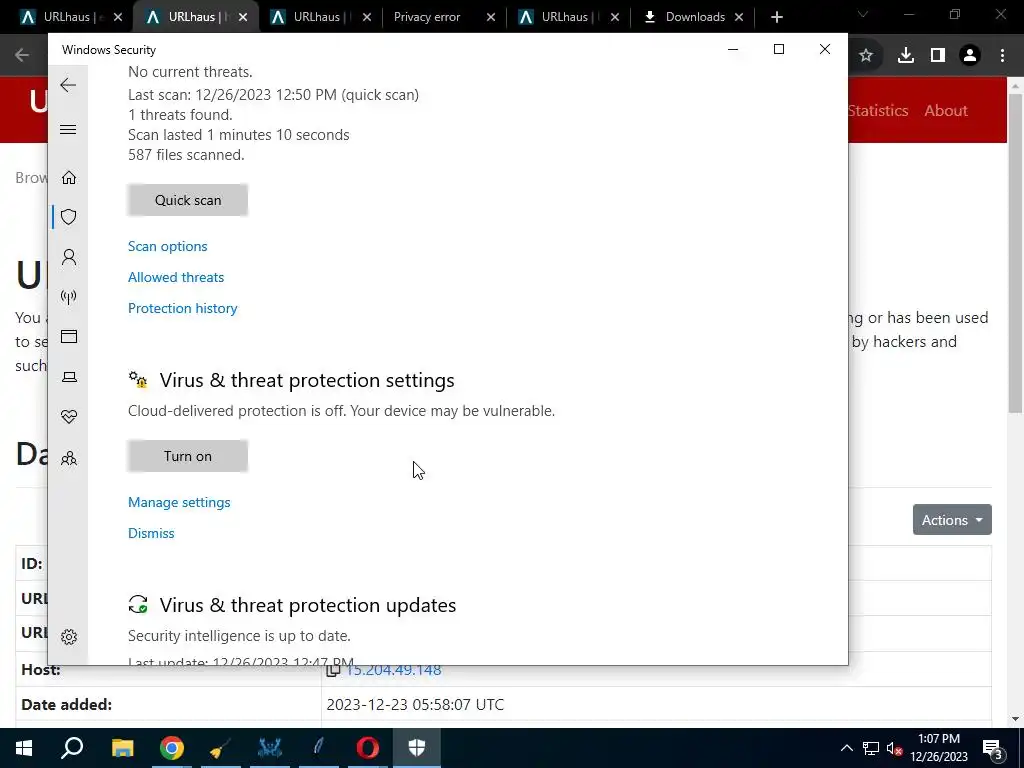Open the tab search chevron

point(862,14)
